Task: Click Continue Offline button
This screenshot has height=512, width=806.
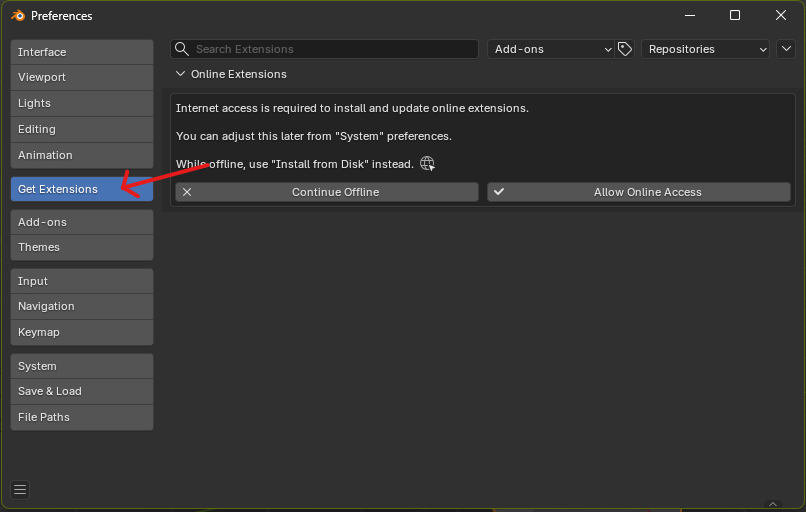Action: (x=325, y=192)
